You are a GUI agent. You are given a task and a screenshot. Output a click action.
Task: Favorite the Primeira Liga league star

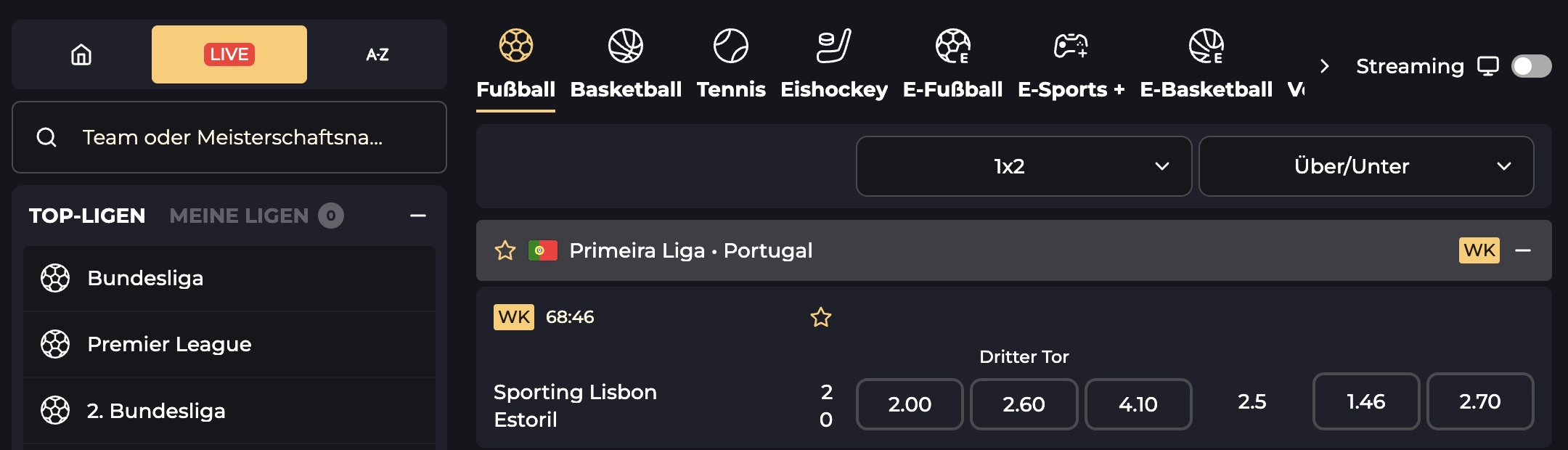coord(505,250)
